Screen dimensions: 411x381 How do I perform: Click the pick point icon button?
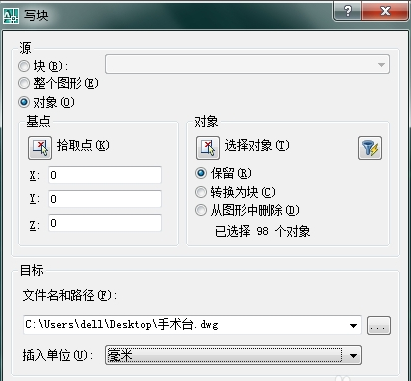point(40,148)
